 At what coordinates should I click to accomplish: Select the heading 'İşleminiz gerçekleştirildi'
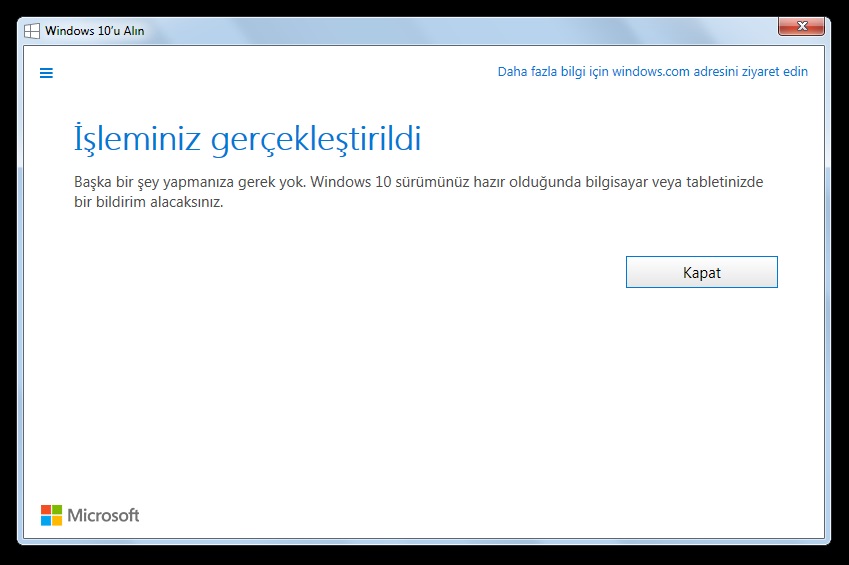point(247,138)
